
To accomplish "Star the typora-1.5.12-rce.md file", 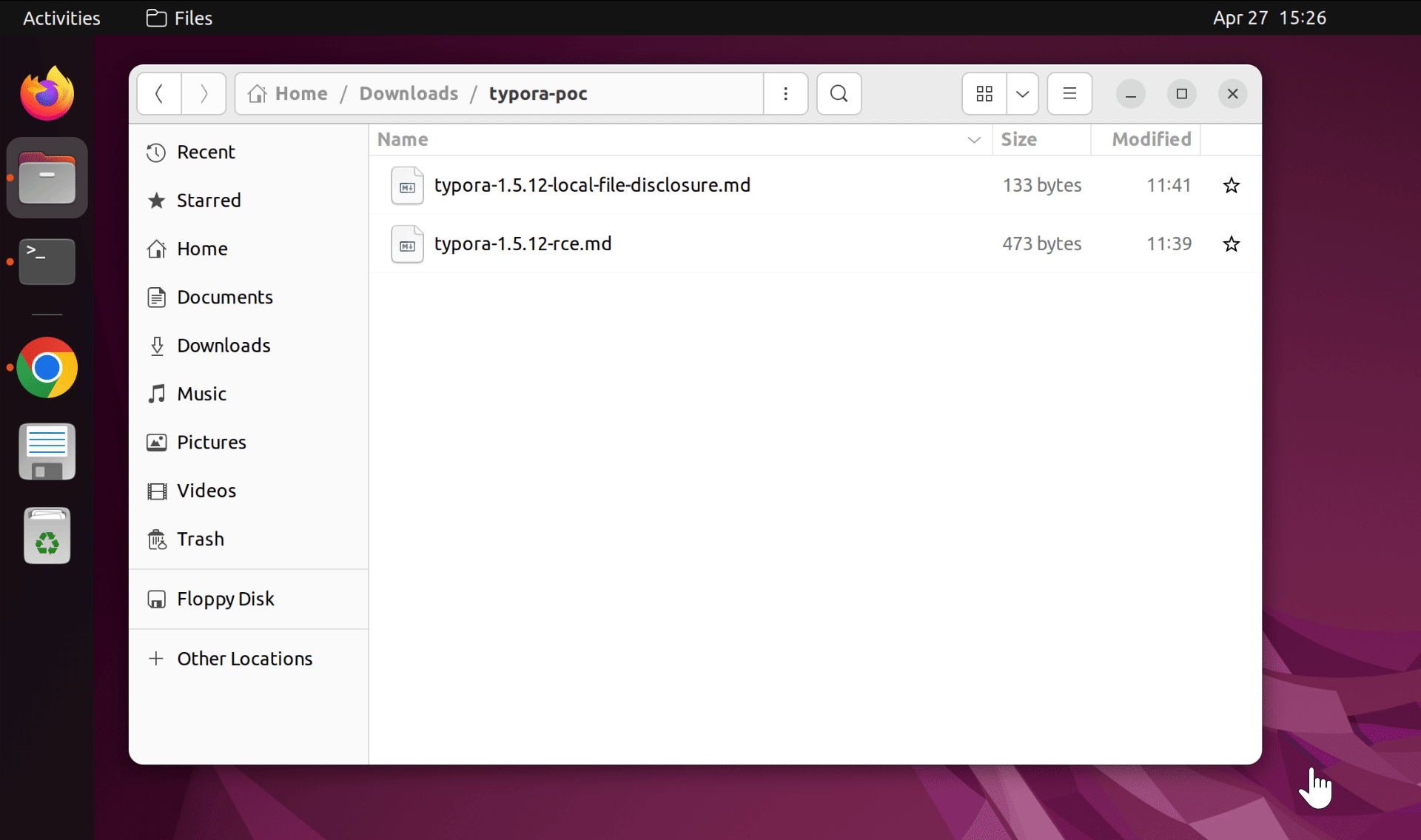I will tap(1231, 244).
